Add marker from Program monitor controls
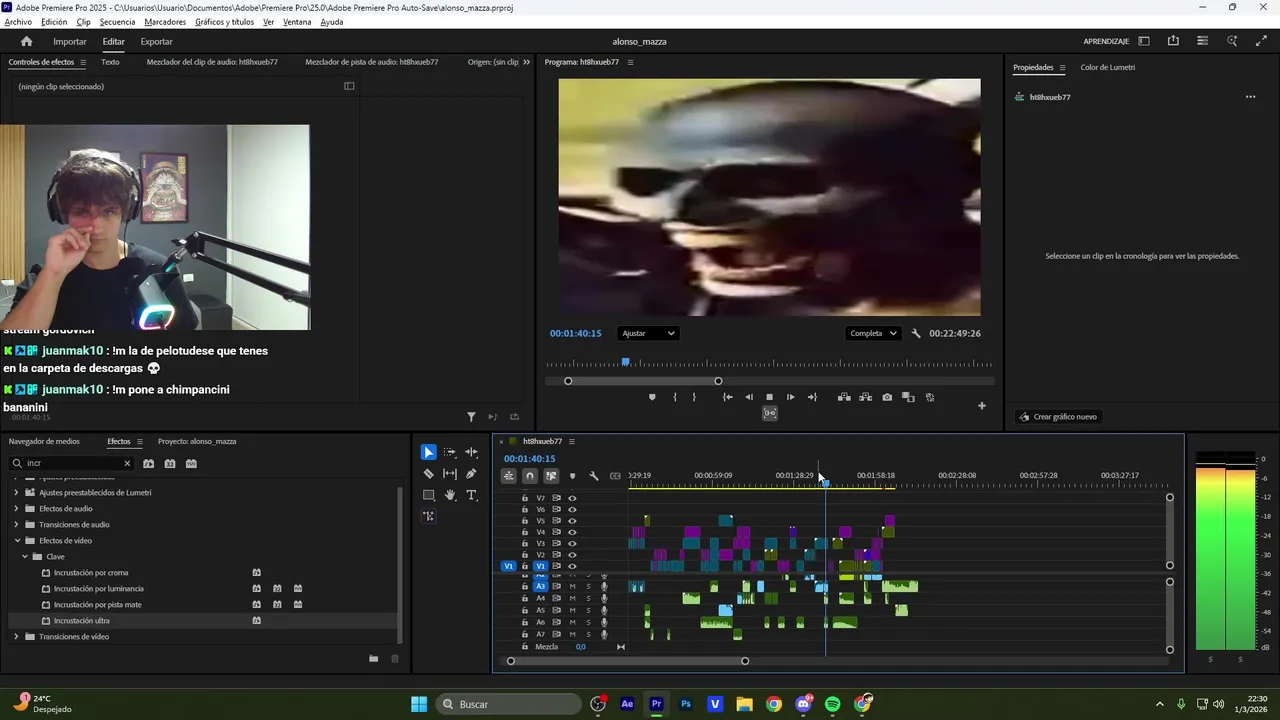This screenshot has height=720, width=1280. [x=652, y=397]
